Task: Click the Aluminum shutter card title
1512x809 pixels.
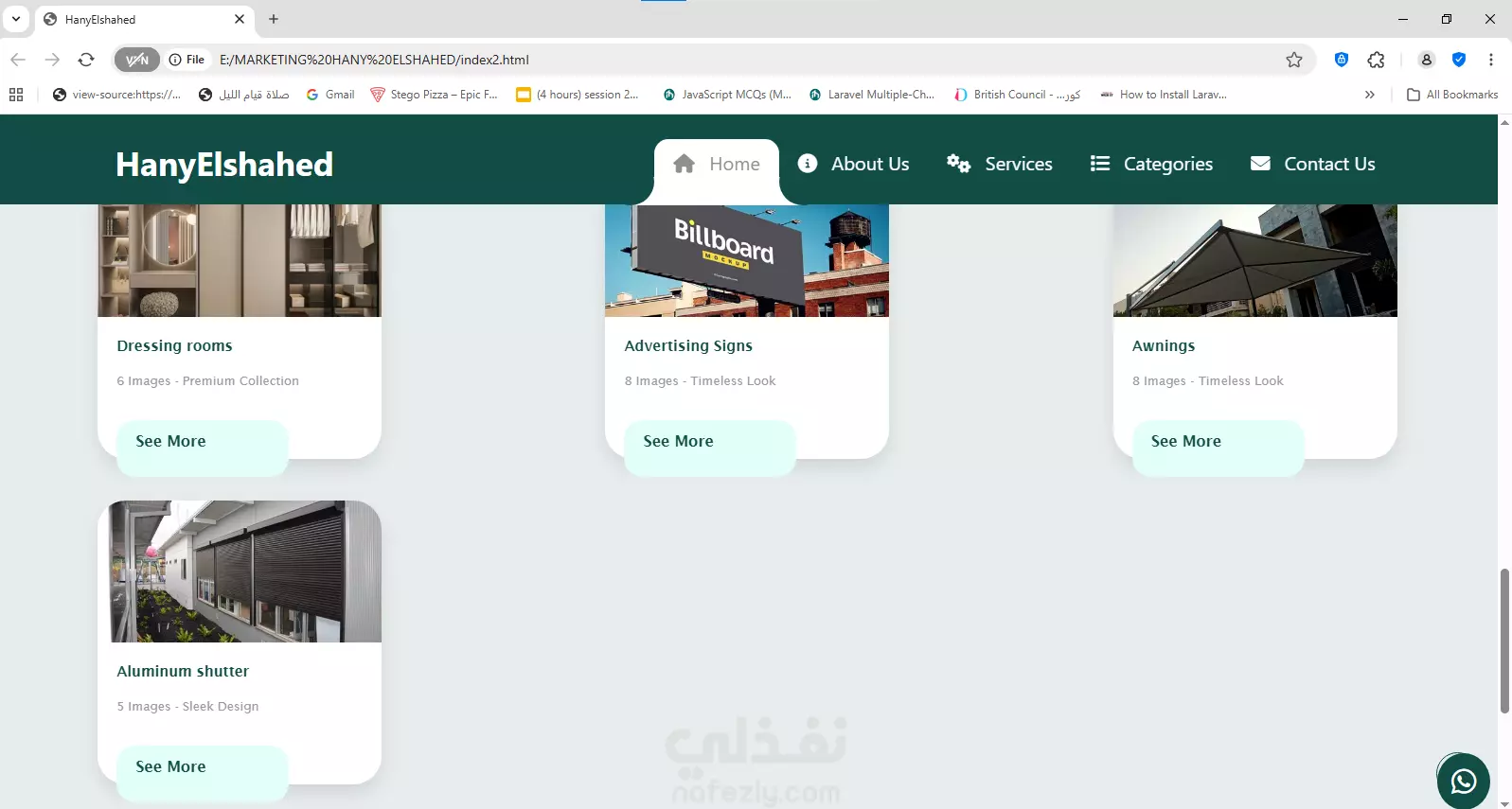Action: (183, 672)
